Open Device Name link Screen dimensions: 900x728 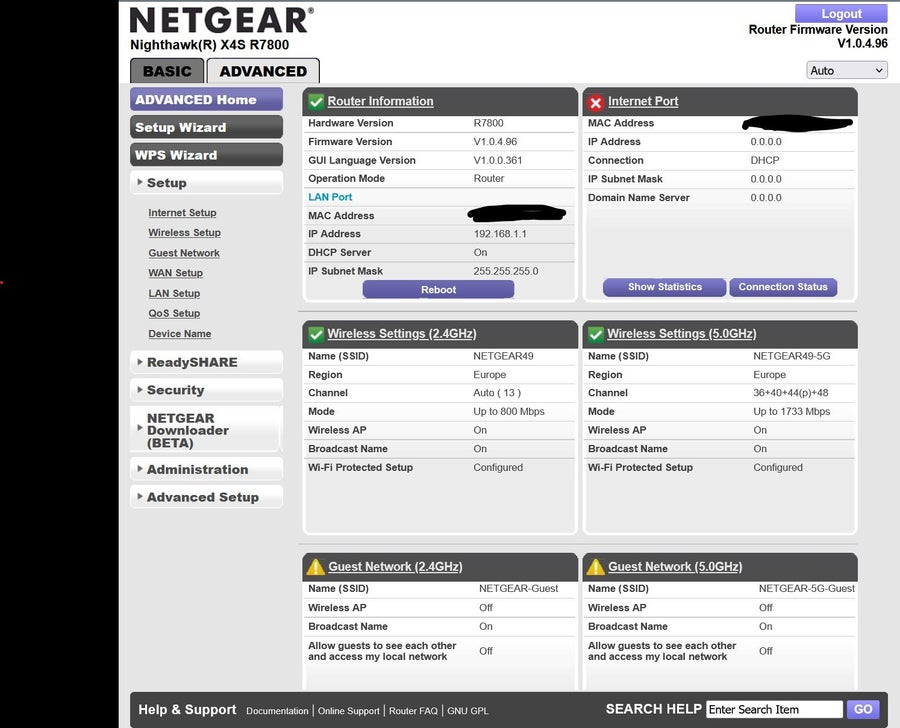(180, 334)
